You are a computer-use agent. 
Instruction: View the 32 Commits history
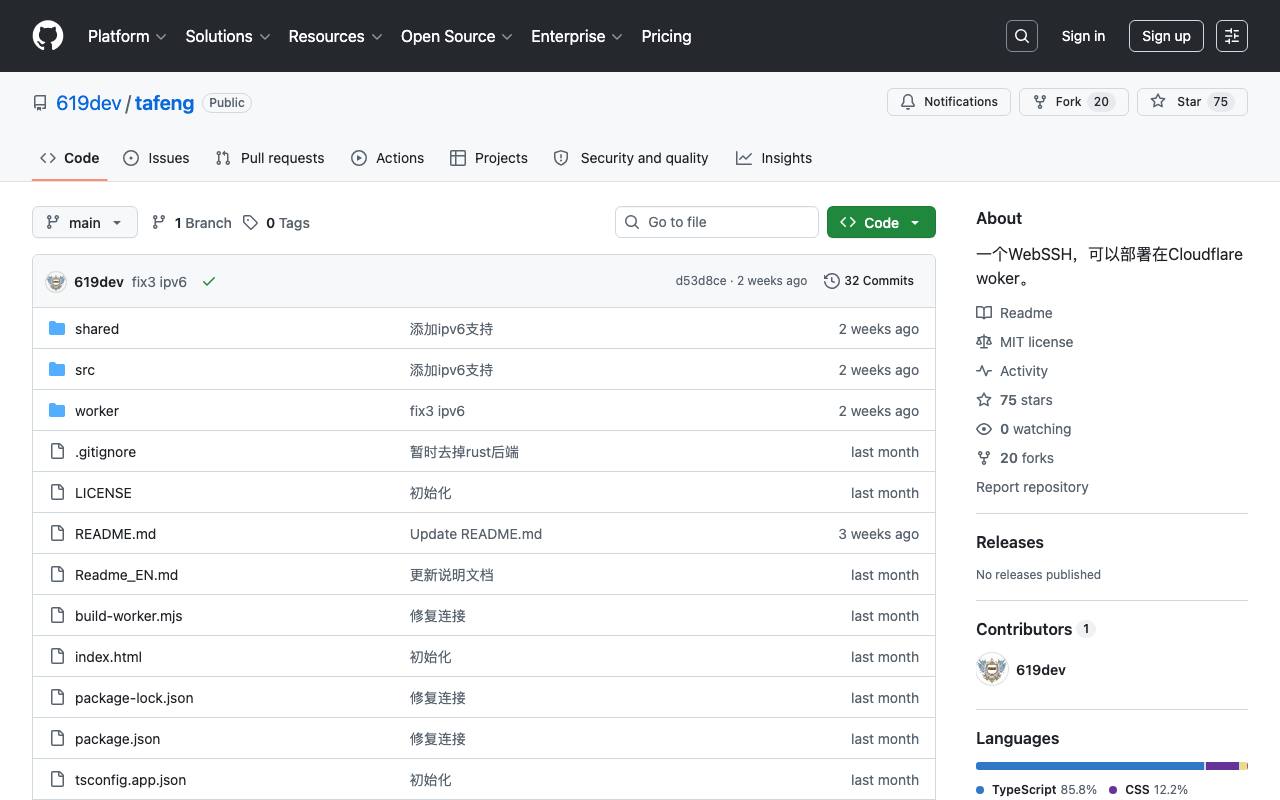point(869,281)
